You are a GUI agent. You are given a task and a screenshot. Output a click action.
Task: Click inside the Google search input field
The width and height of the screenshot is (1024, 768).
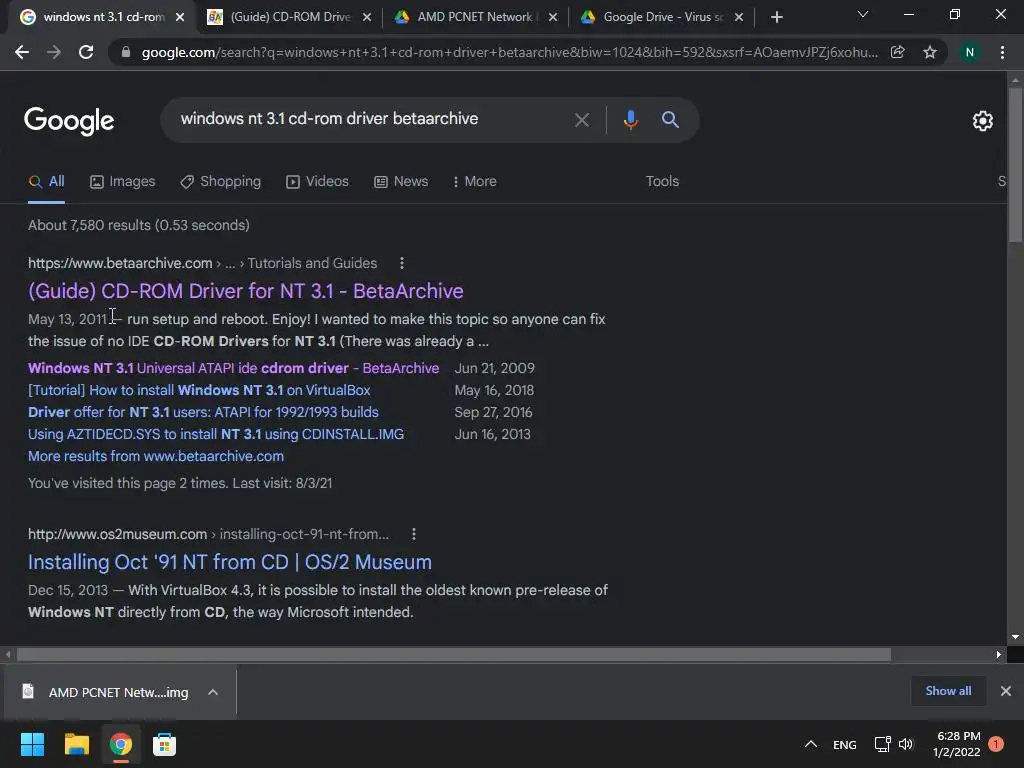[372, 119]
